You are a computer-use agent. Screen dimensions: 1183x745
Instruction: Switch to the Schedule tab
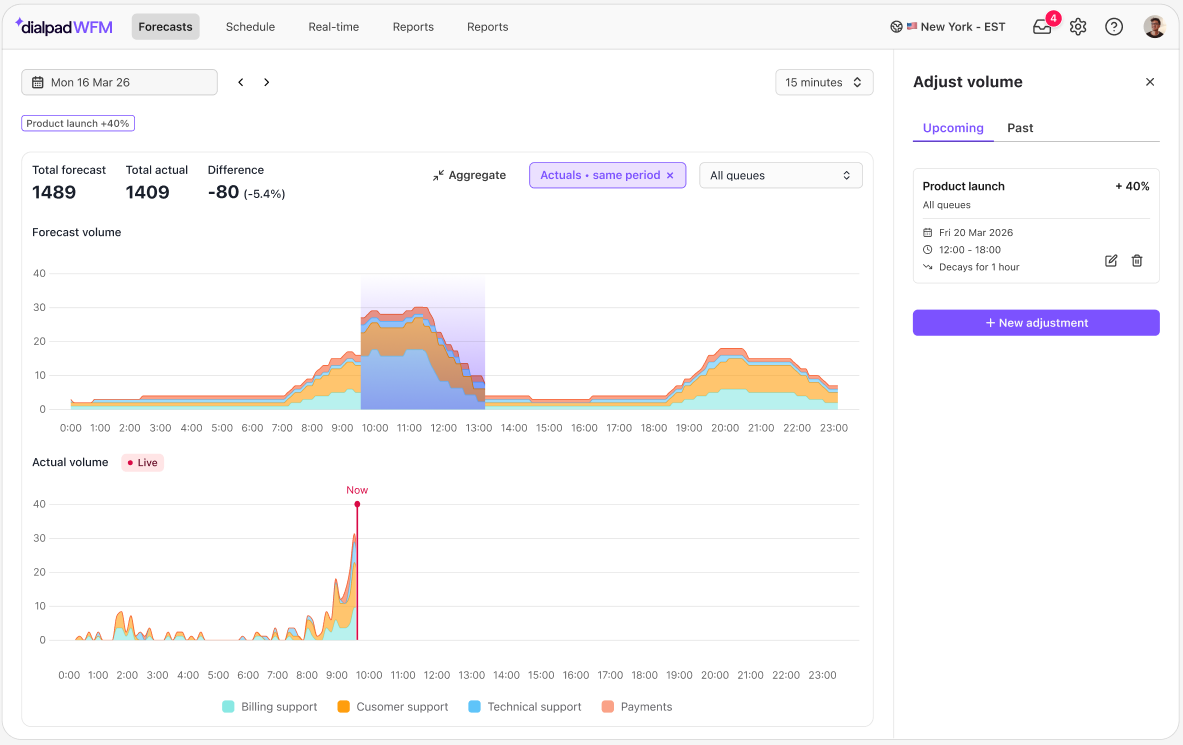(x=250, y=27)
